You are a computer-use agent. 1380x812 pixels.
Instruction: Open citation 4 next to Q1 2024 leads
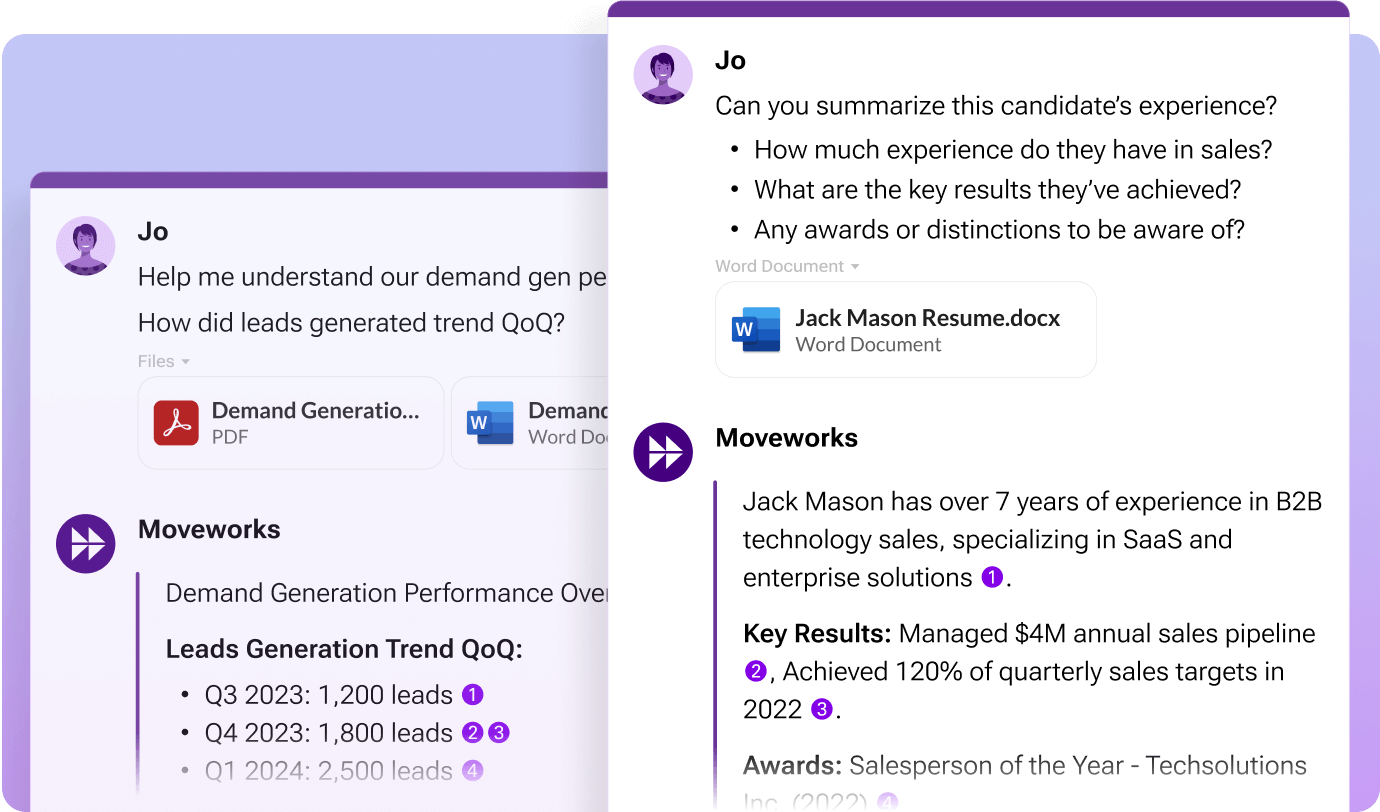473,771
